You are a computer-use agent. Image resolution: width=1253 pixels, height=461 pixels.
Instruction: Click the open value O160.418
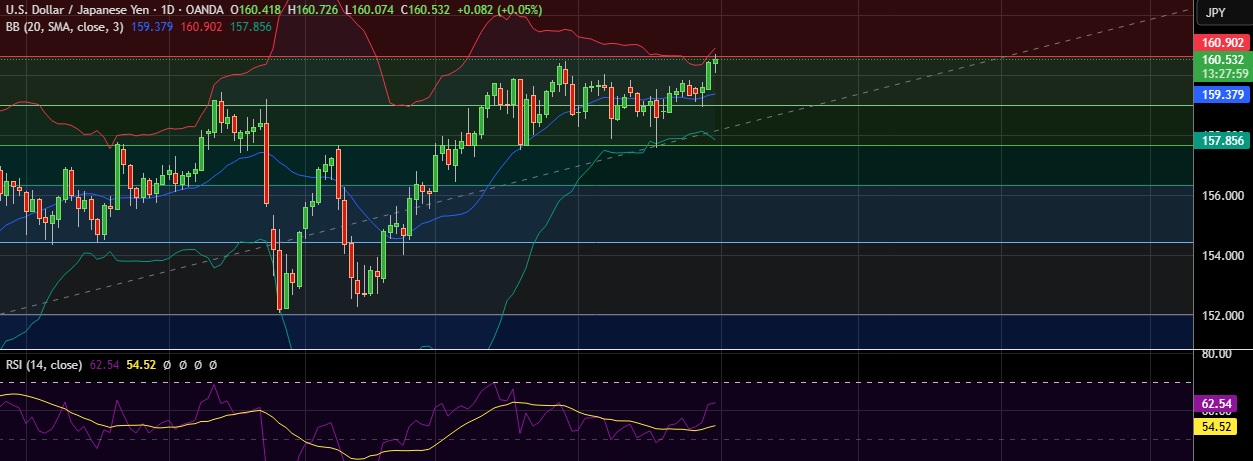tap(257, 10)
